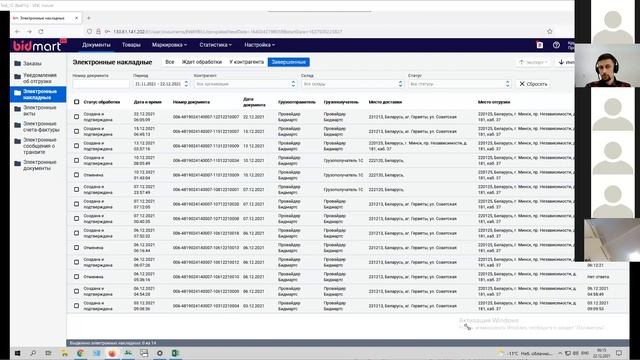Check the 10.12.2021 Создана и подтверждена row
640x360 pixels.
click(76, 160)
